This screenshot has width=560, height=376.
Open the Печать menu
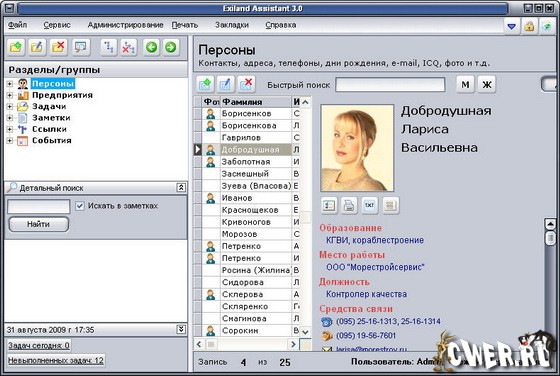tap(185, 25)
